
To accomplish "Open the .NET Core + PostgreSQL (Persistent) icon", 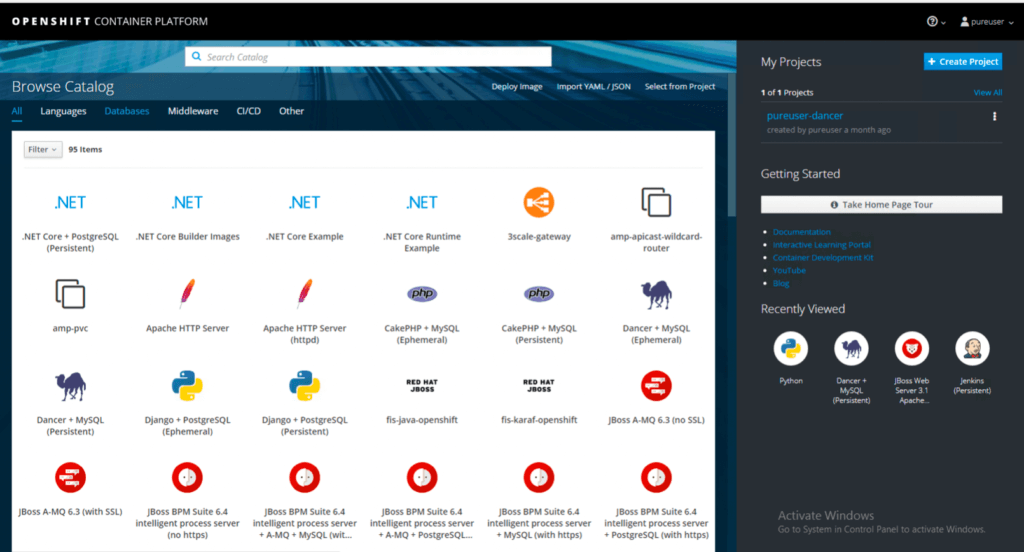I will (x=70, y=203).
